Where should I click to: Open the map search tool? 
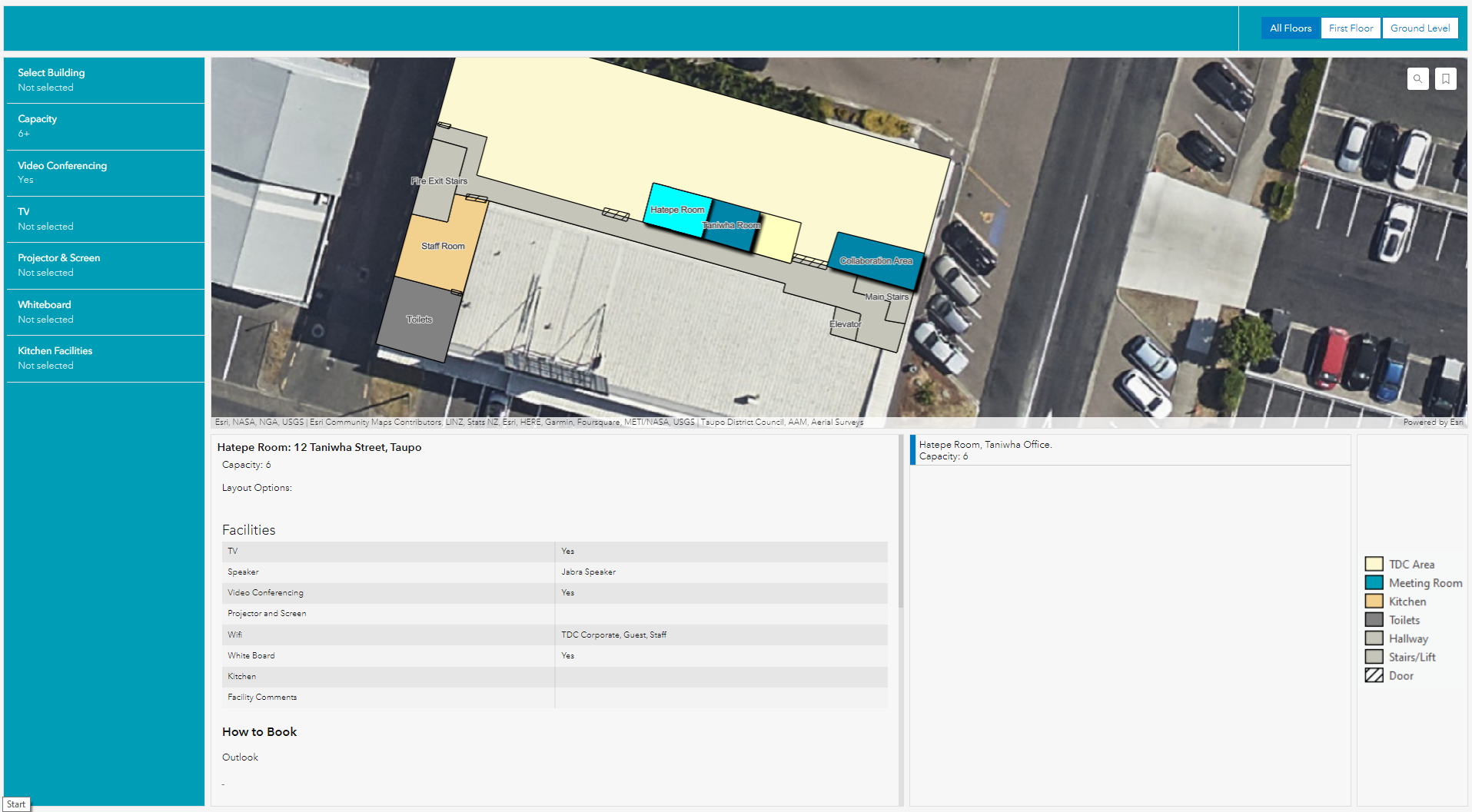coord(1417,78)
